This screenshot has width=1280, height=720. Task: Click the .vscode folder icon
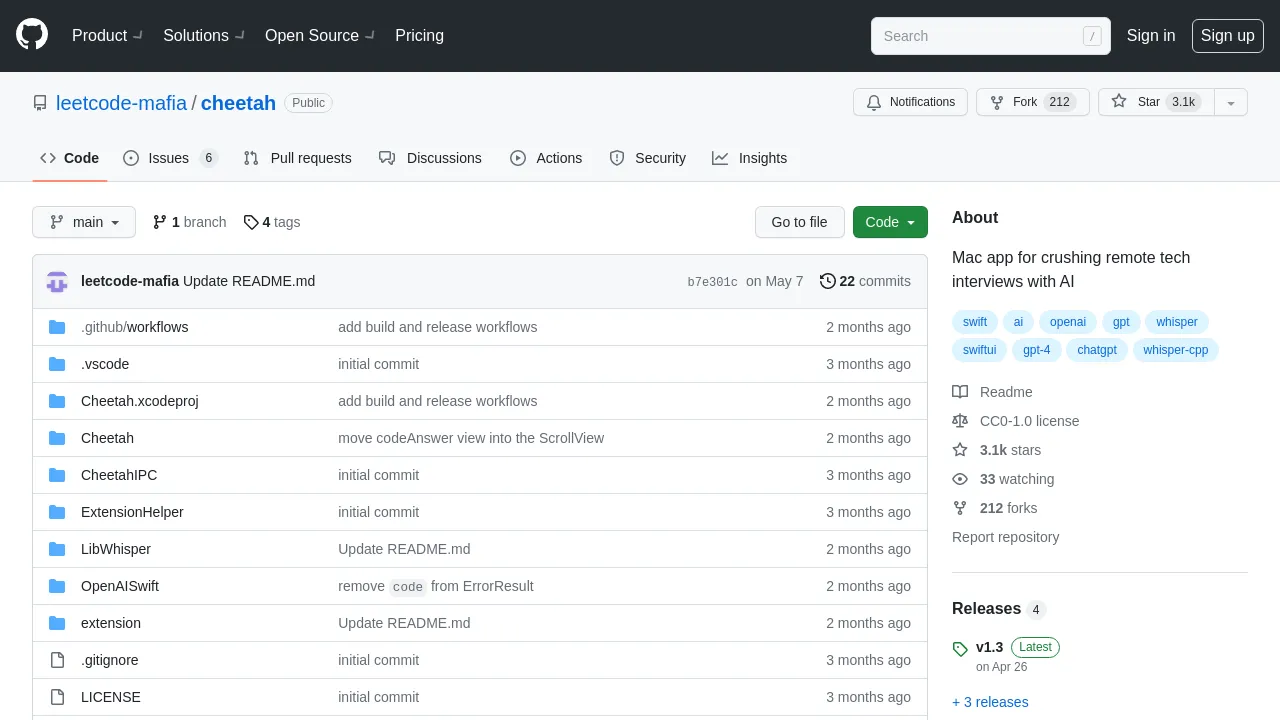(x=57, y=364)
